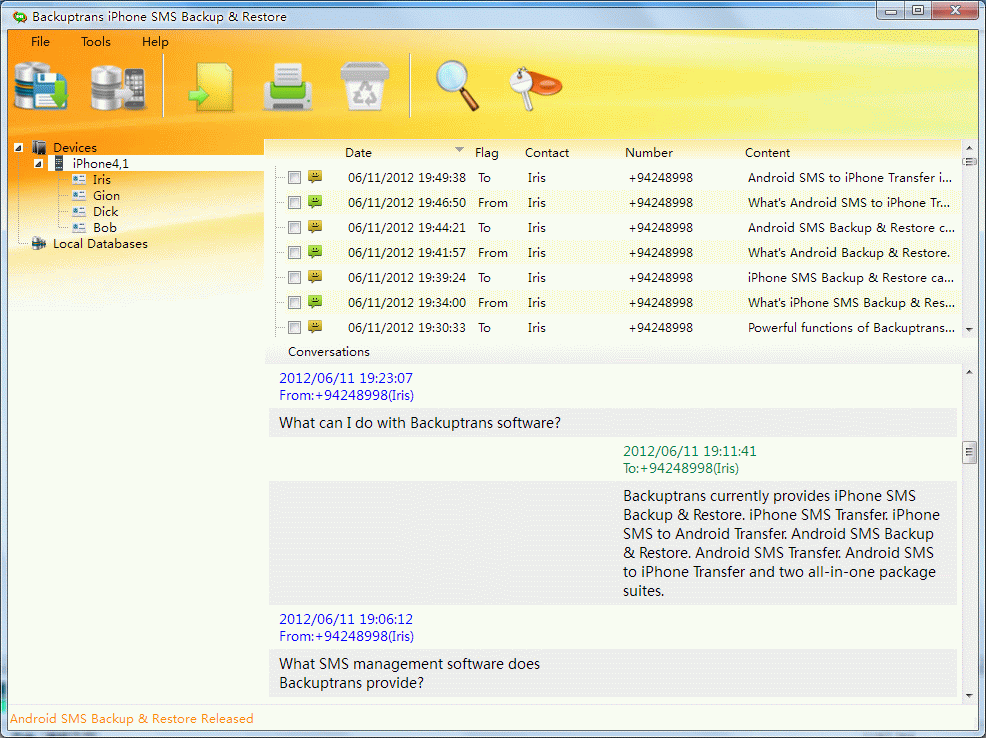Check the first message checkbox dated 19:49:38

[x=293, y=177]
